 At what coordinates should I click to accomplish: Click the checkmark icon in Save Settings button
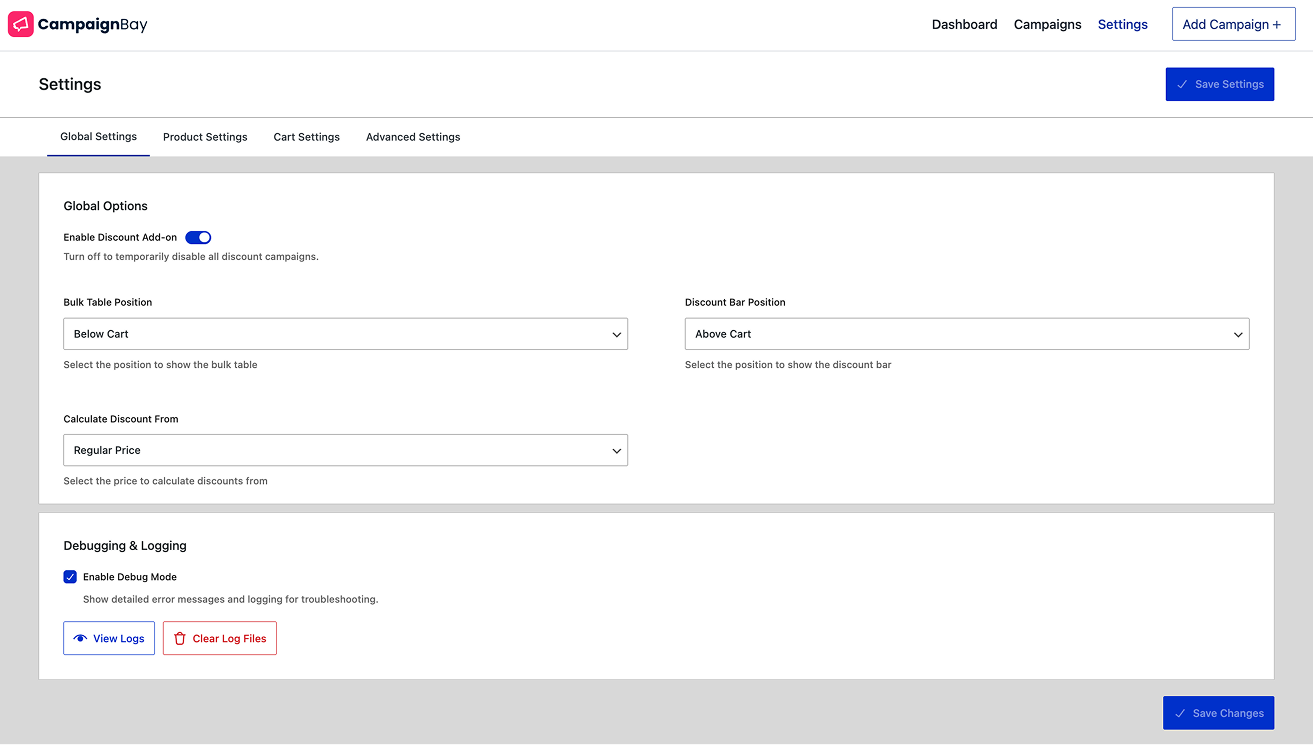tap(1184, 84)
